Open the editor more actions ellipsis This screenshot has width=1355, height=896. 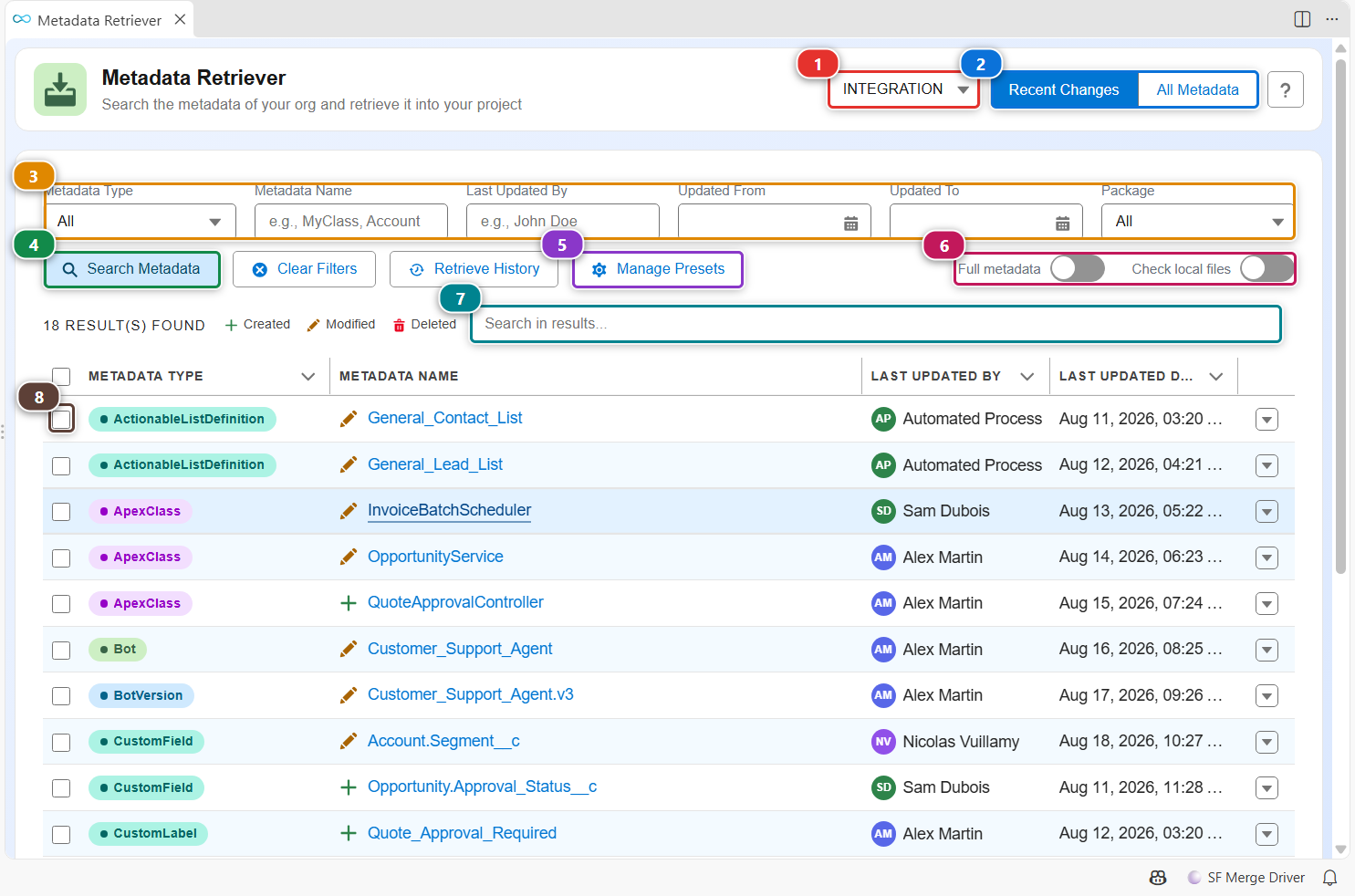coord(1331,19)
